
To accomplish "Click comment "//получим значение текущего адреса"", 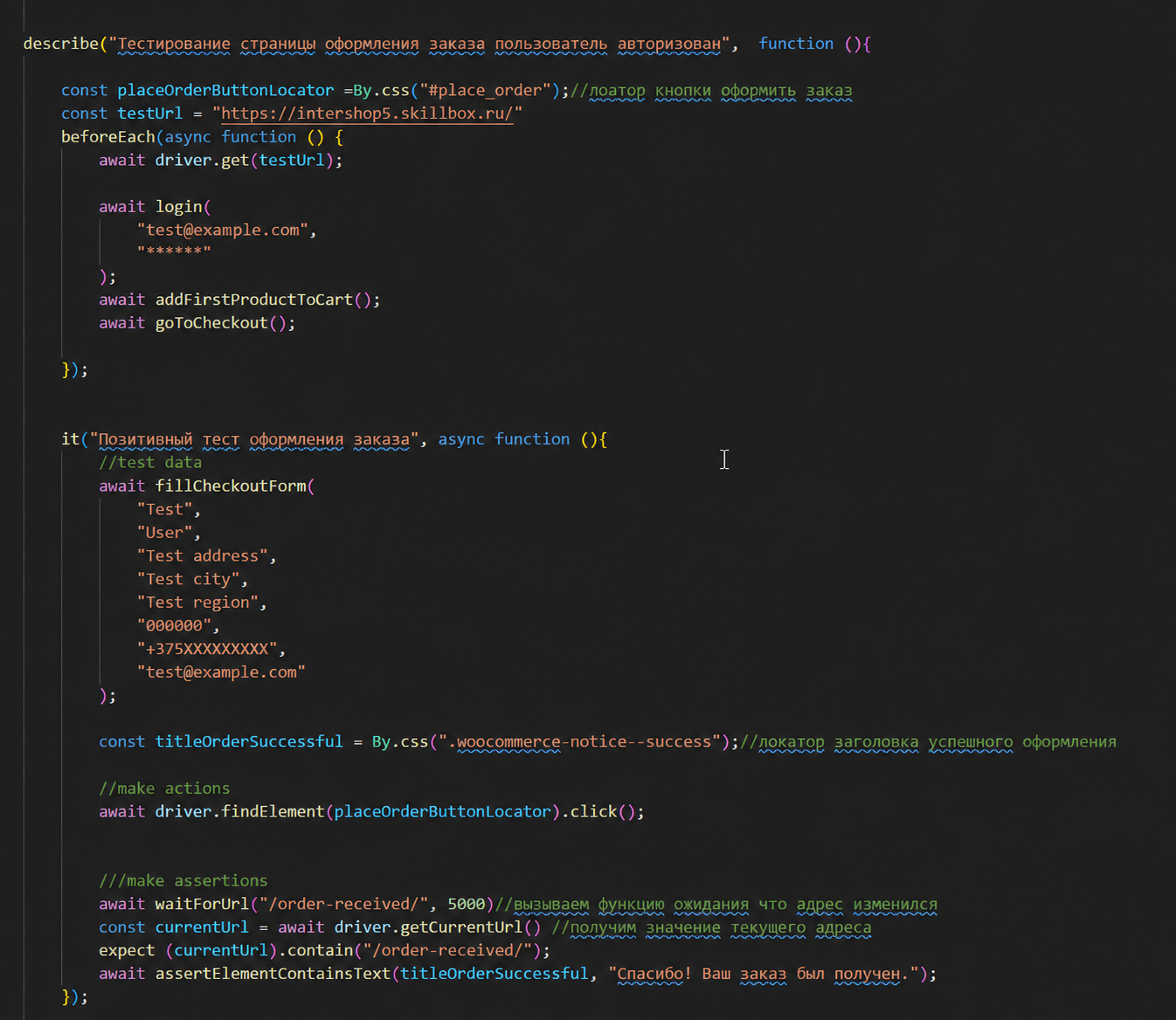I will tap(711, 927).
